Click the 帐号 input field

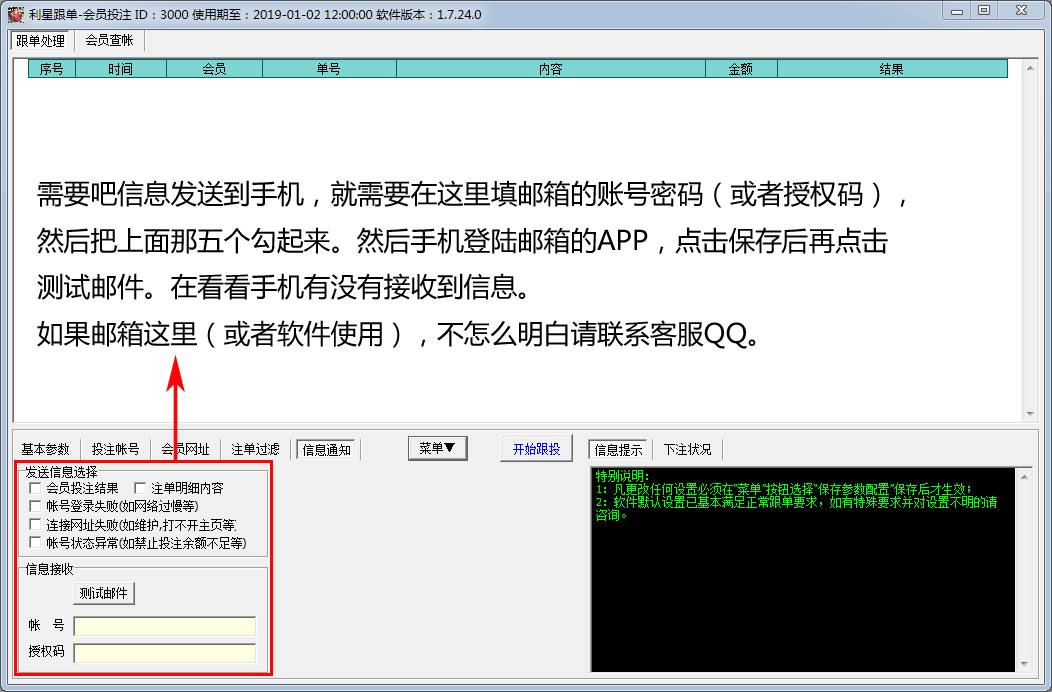(x=165, y=626)
